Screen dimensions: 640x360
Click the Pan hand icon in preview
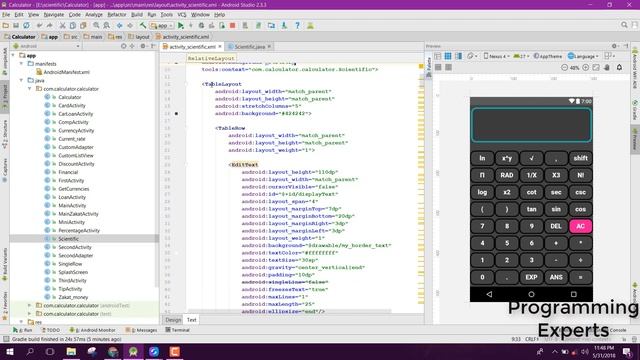pyautogui.click(x=607, y=67)
